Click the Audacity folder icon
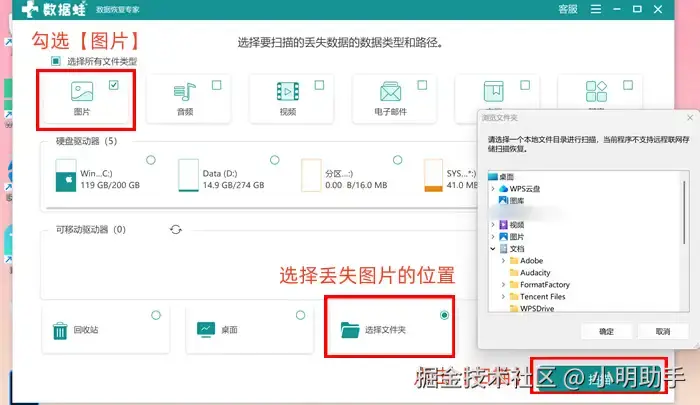The image size is (700, 405). [514, 272]
